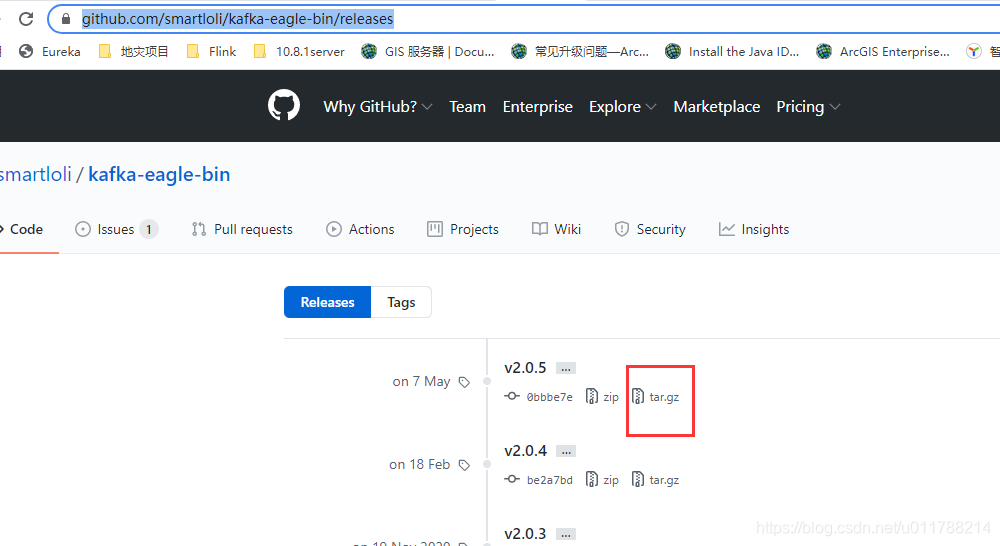
Task: Open the smartloli owner profile link
Action: point(35,174)
